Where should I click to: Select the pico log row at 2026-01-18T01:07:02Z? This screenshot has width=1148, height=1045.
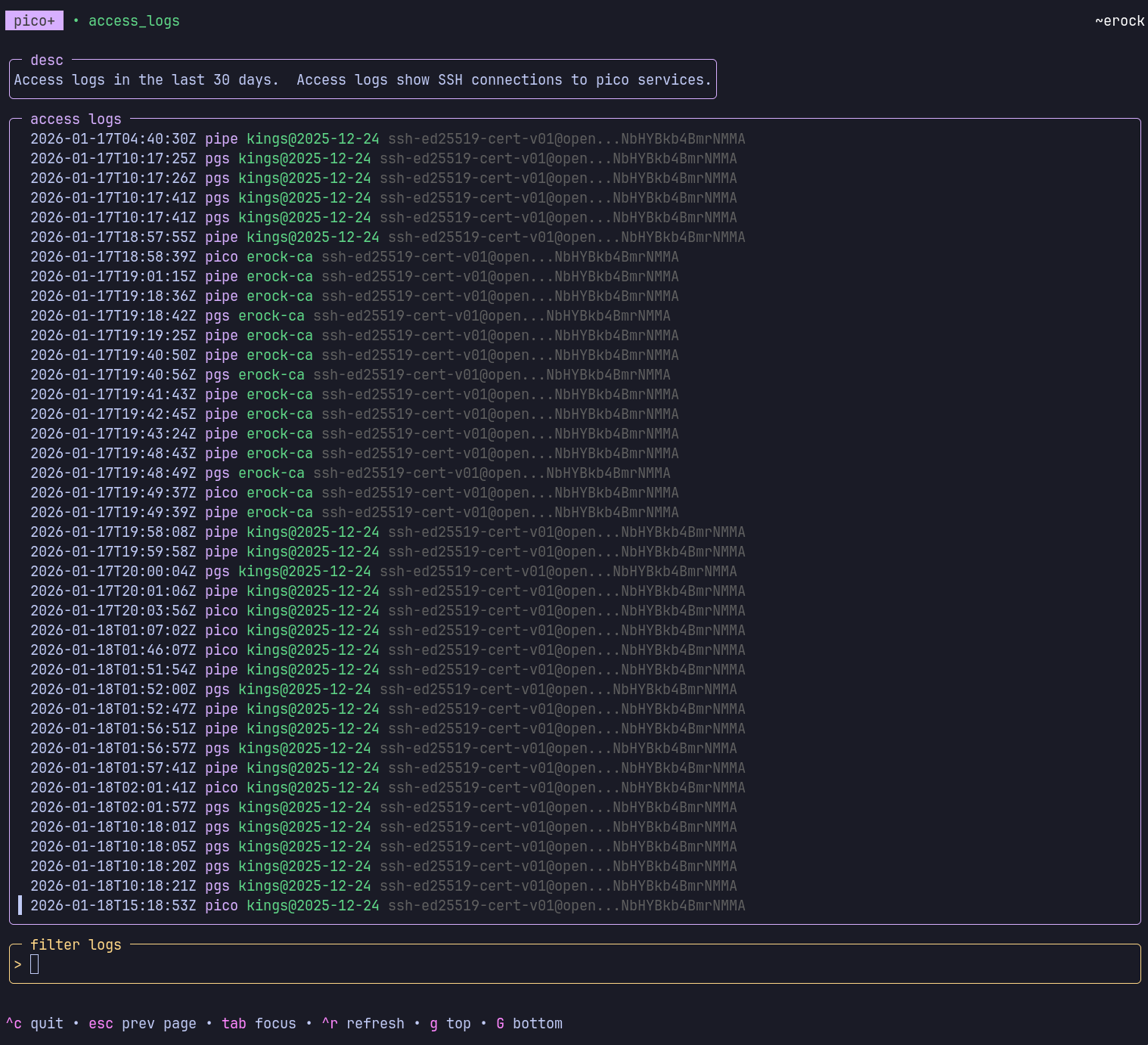[x=387, y=631]
